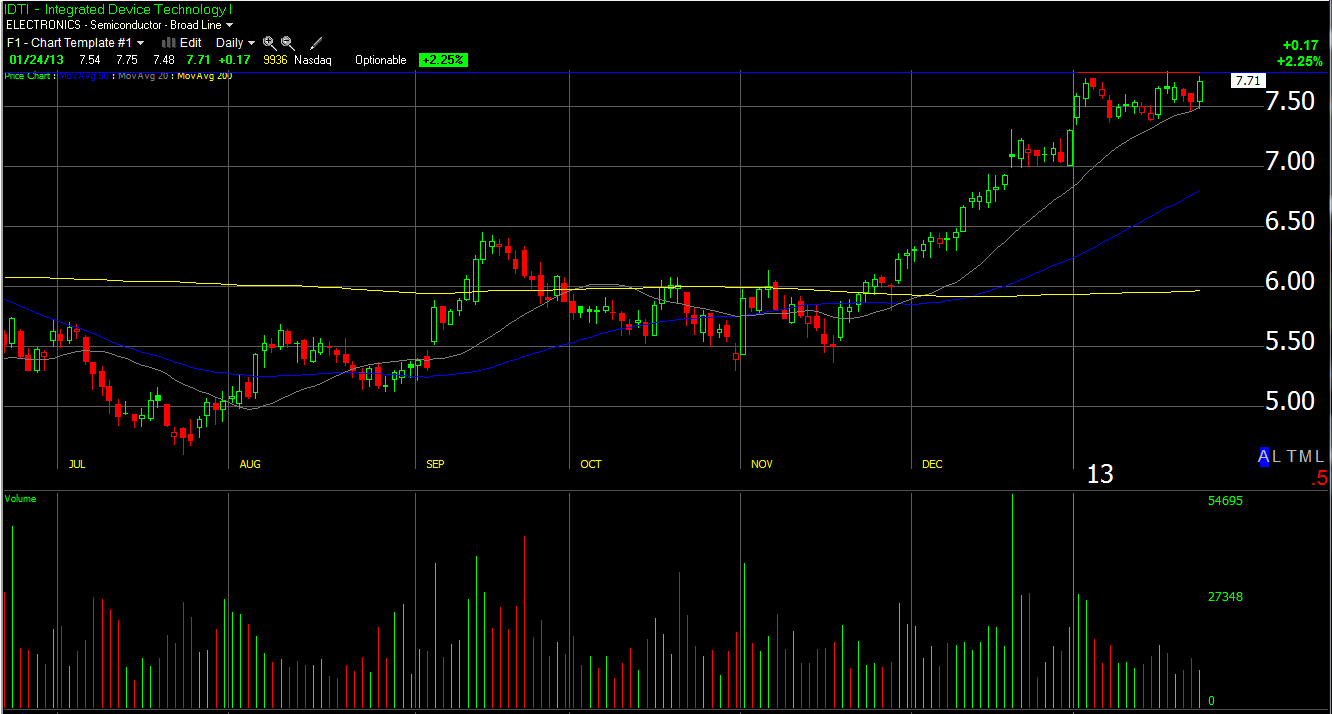Click the MovAvg 20 legend label
Image resolution: width=1332 pixels, height=714 pixels.
[x=144, y=75]
